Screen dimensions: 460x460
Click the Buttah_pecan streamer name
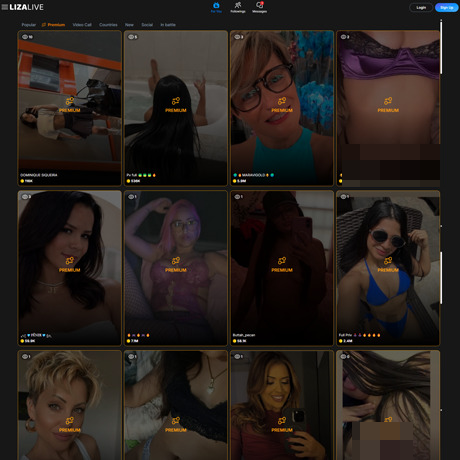244,335
